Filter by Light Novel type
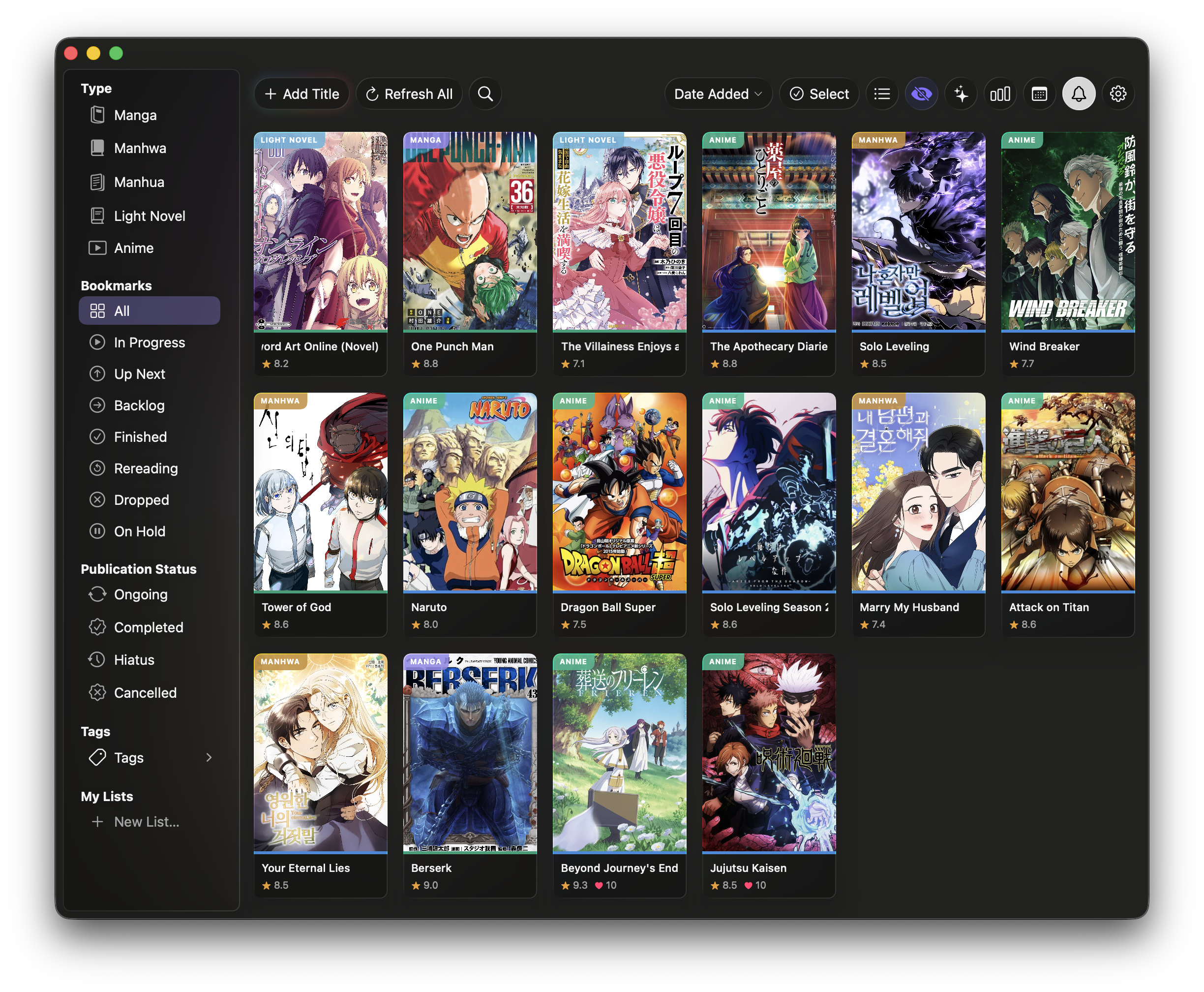This screenshot has width=1204, height=992. (149, 216)
